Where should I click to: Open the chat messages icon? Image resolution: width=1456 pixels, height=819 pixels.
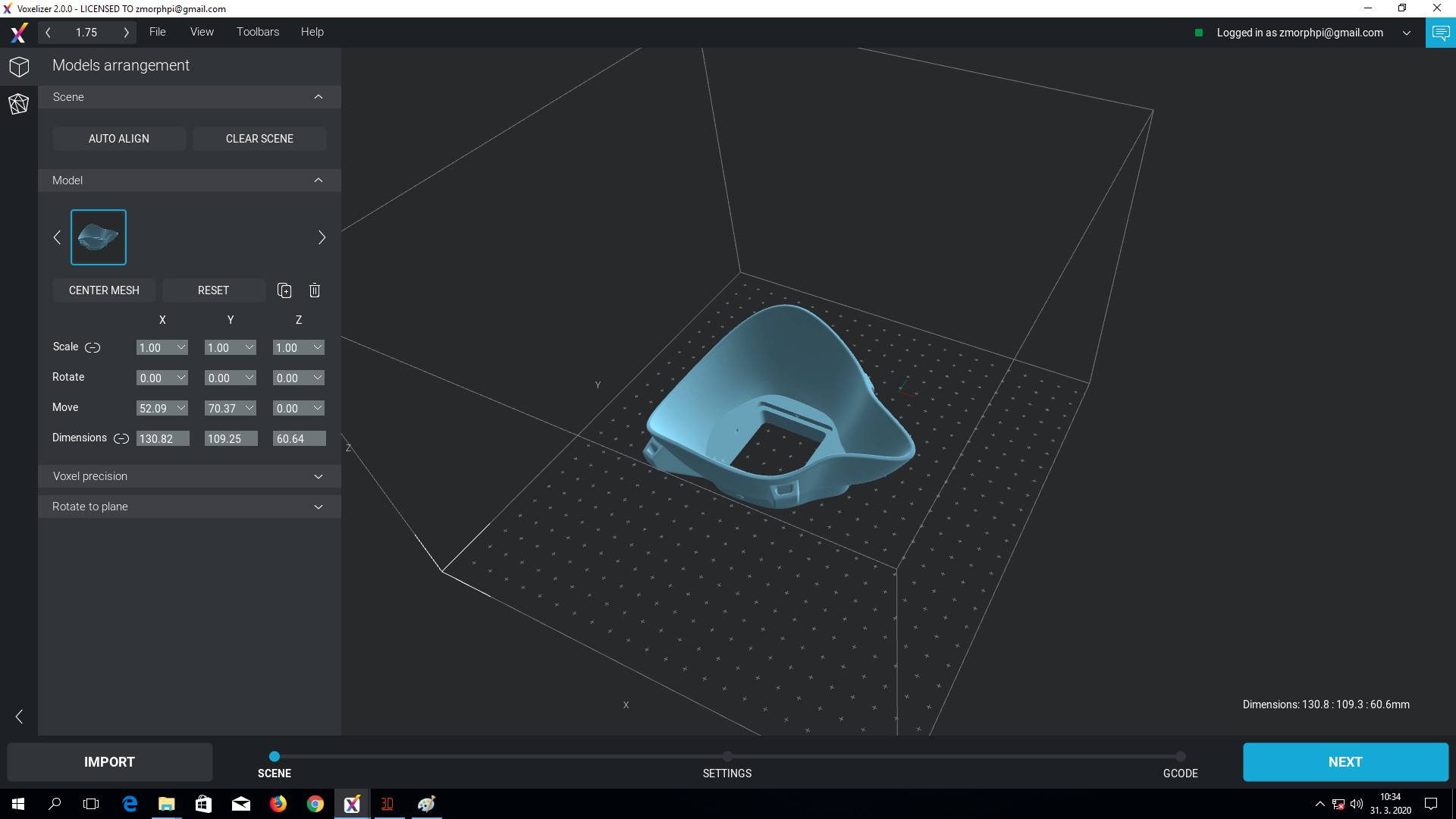tap(1440, 33)
